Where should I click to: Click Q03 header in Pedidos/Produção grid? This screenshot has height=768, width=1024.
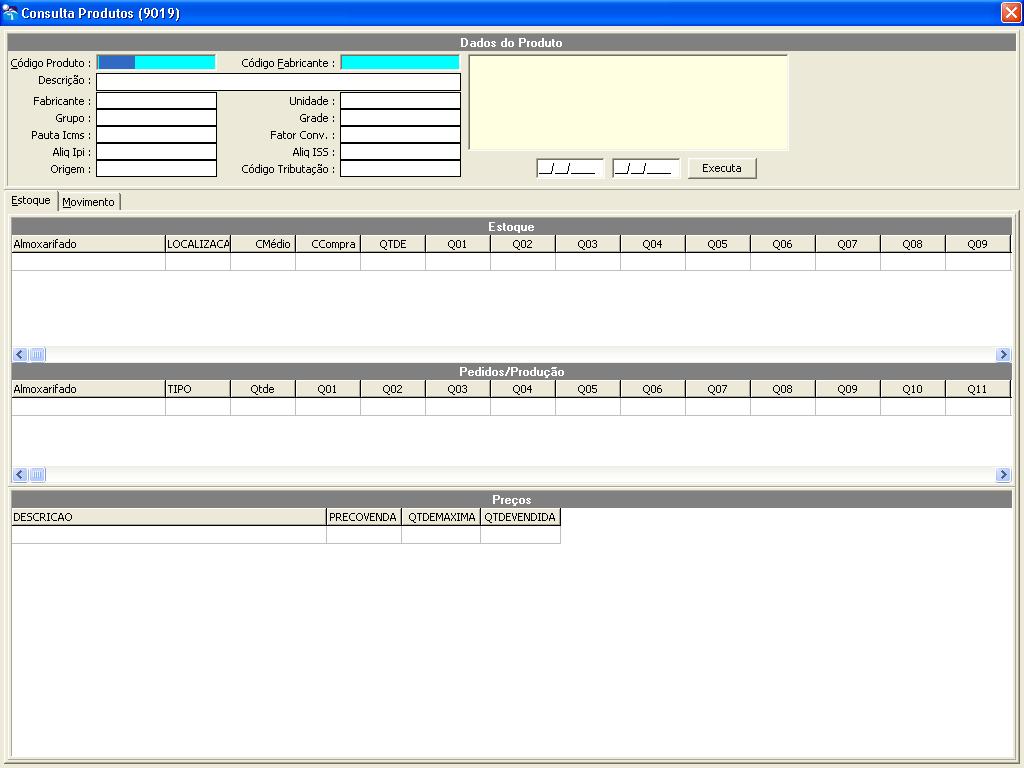[x=458, y=389]
